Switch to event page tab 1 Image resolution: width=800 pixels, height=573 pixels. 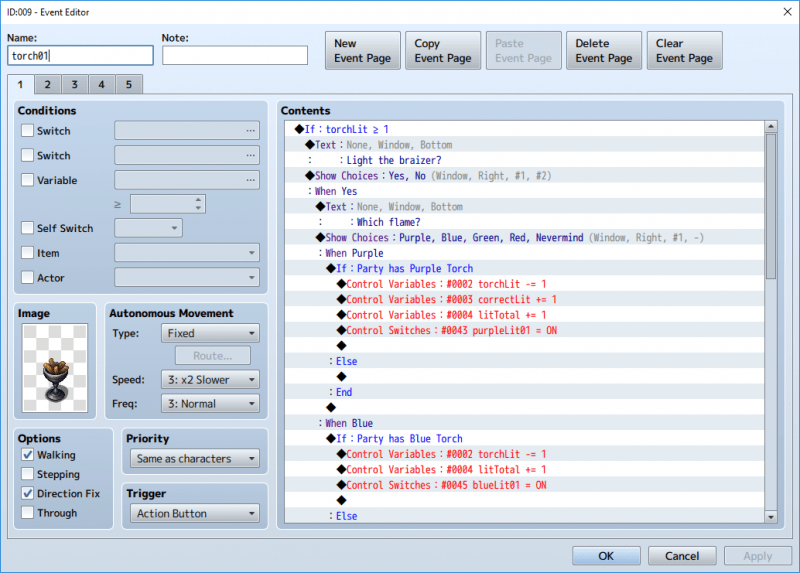tap(20, 85)
